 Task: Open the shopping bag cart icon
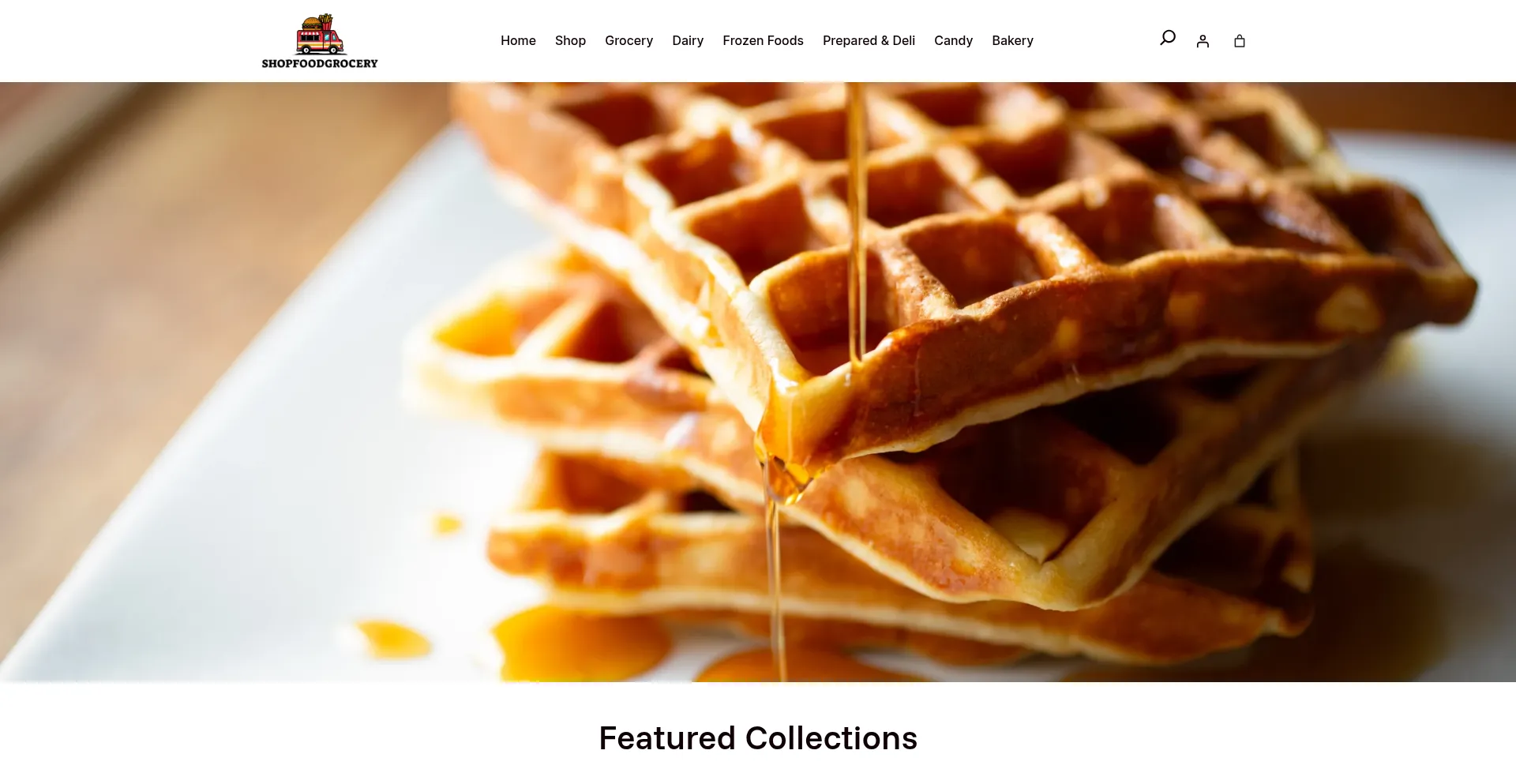1240,41
